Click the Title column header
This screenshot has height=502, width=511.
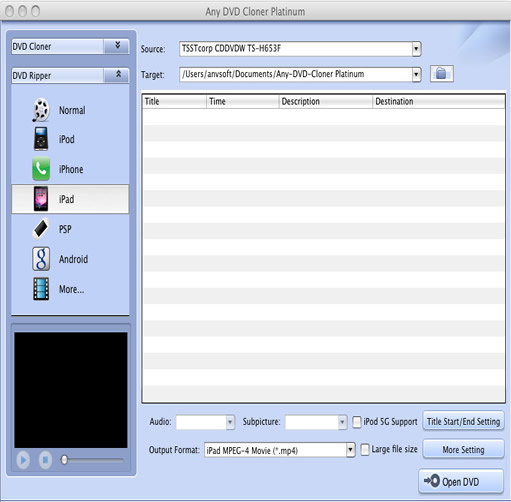[x=174, y=101]
